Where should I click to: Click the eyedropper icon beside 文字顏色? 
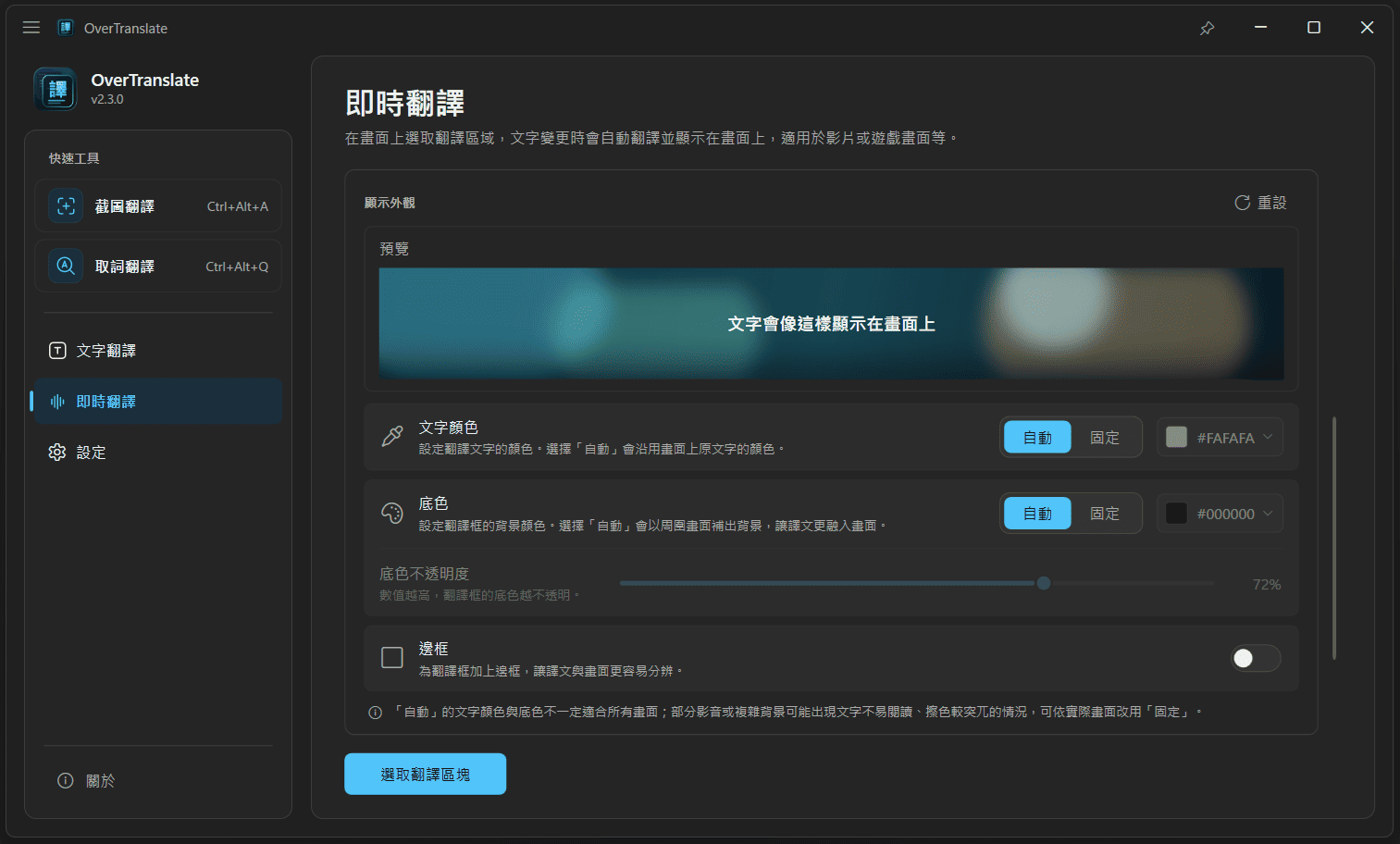pos(392,437)
